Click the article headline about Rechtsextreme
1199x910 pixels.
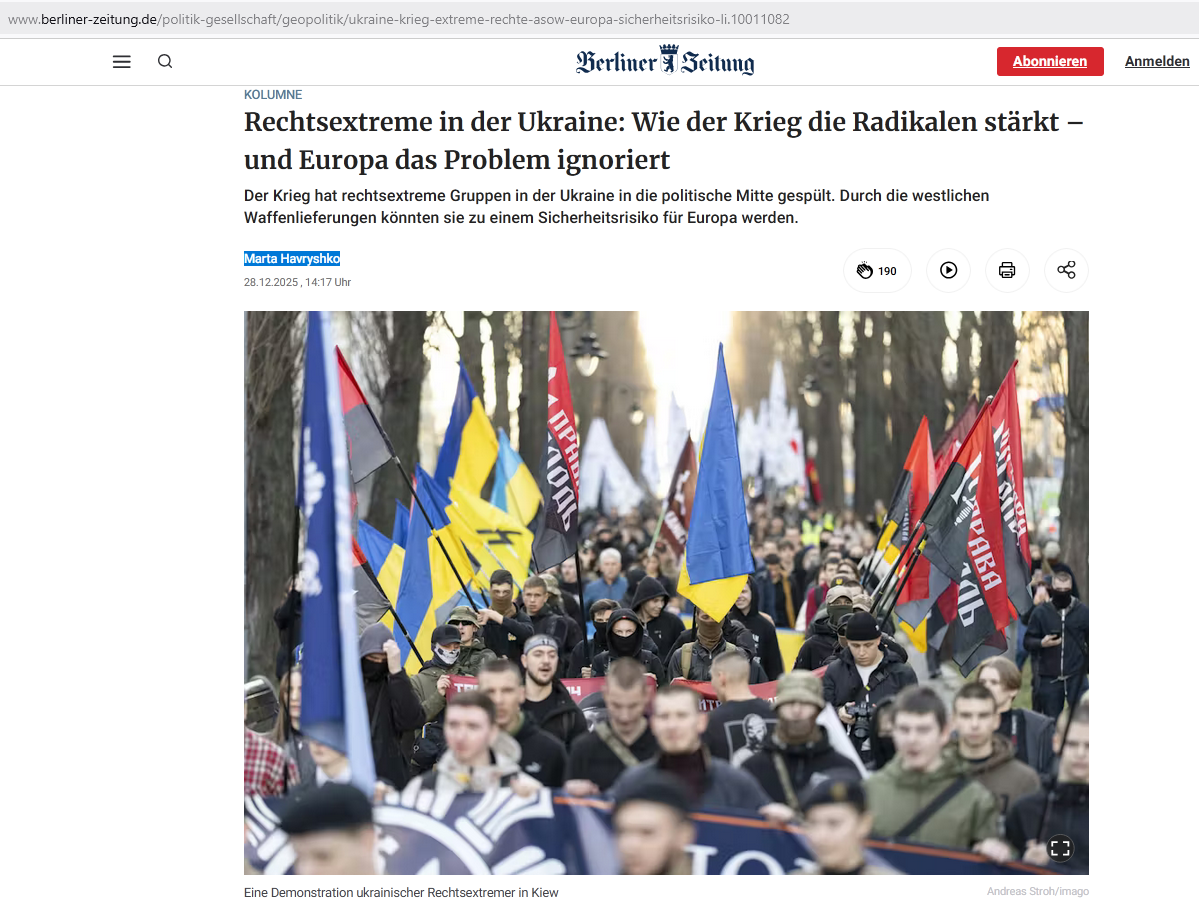(x=664, y=141)
